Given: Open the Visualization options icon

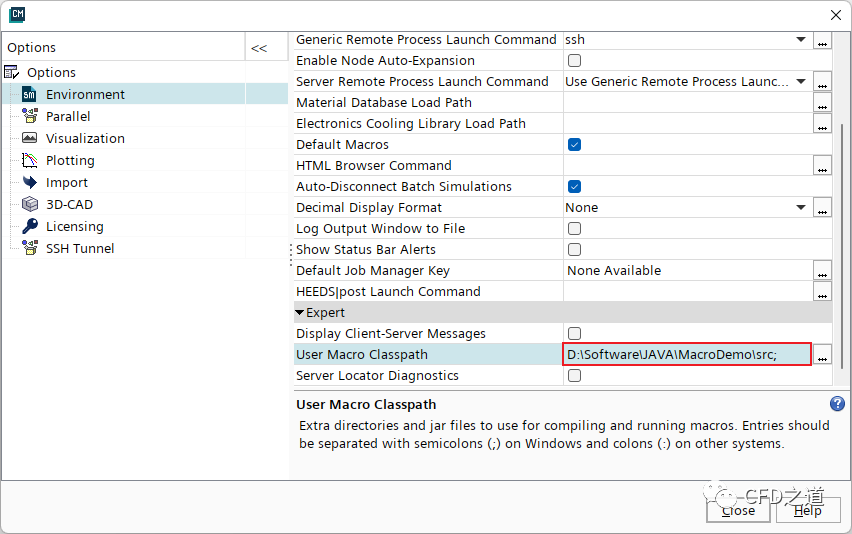Looking at the screenshot, I should [x=29, y=138].
